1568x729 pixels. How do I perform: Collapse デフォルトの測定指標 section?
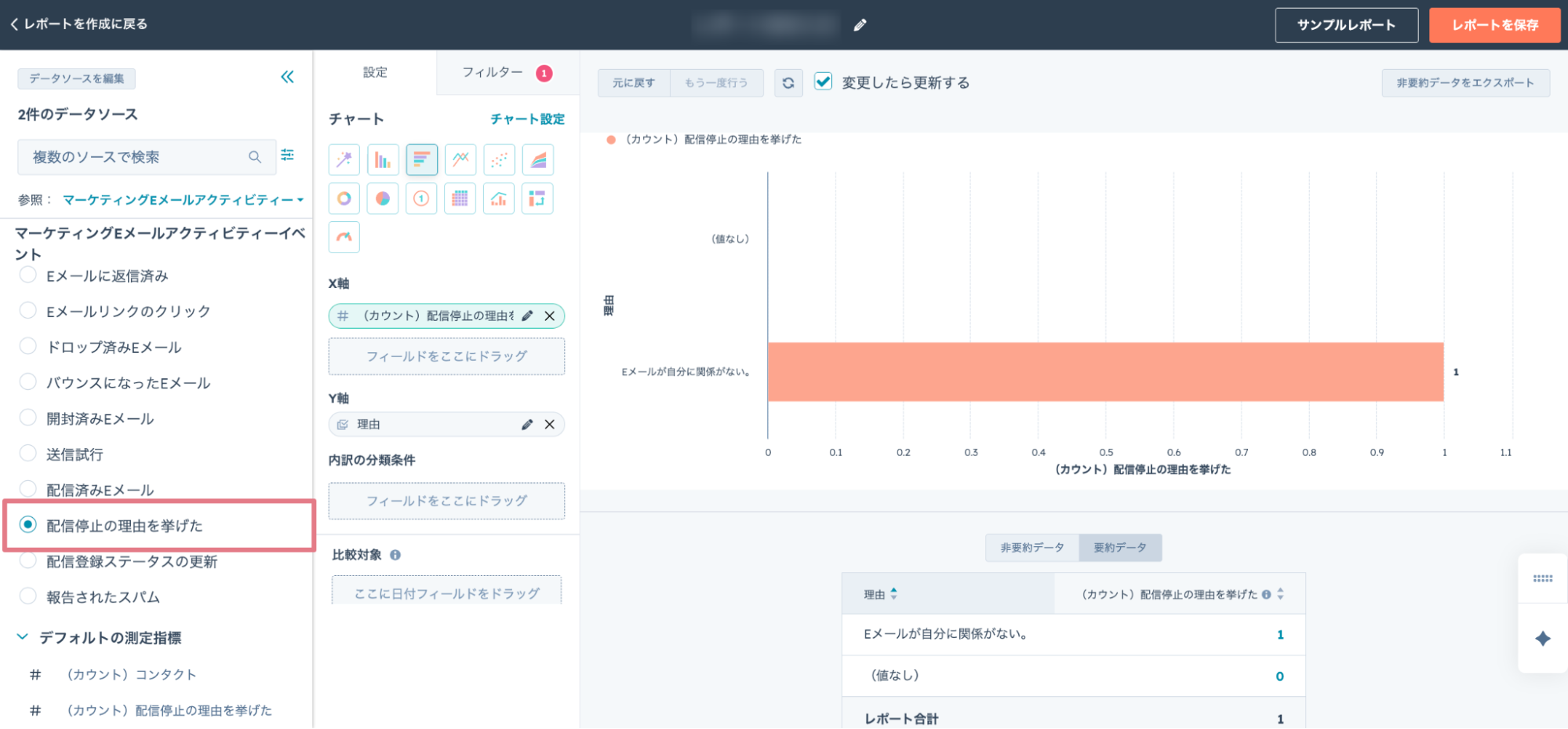pyautogui.click(x=23, y=637)
